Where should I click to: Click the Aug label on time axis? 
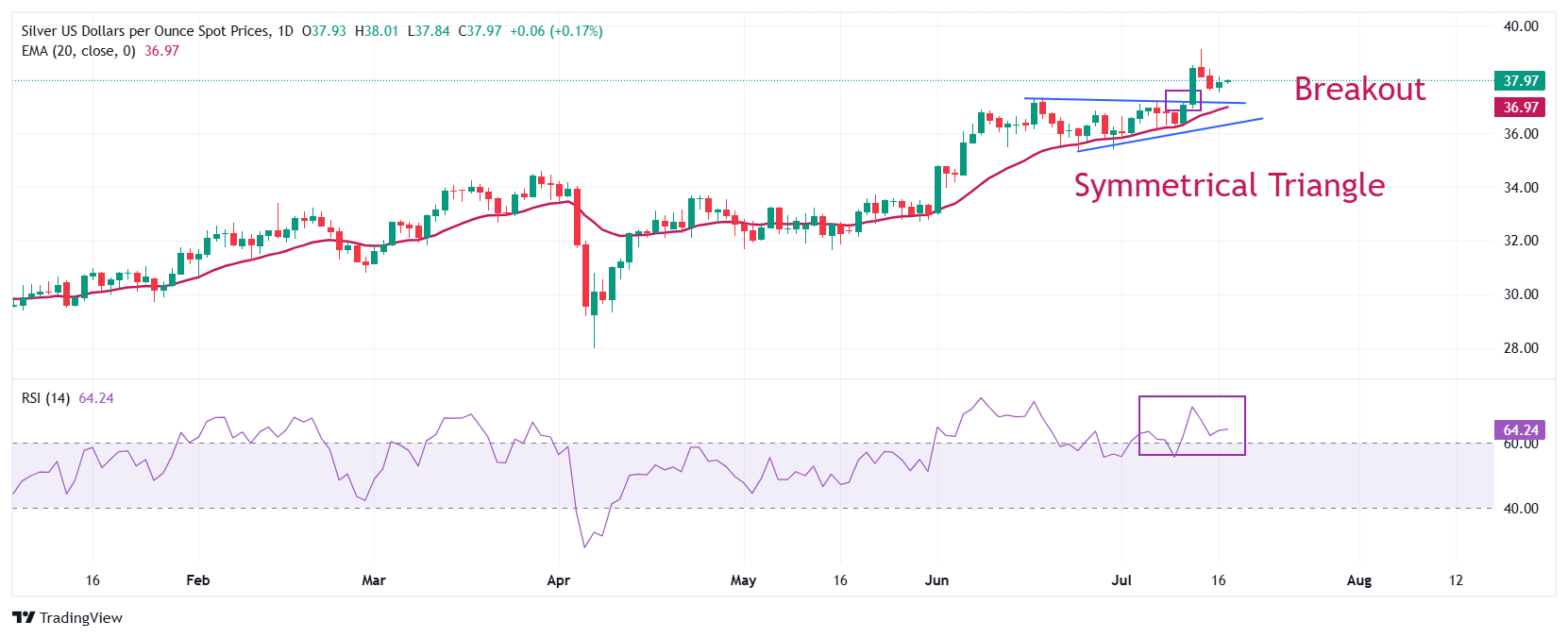(1358, 580)
